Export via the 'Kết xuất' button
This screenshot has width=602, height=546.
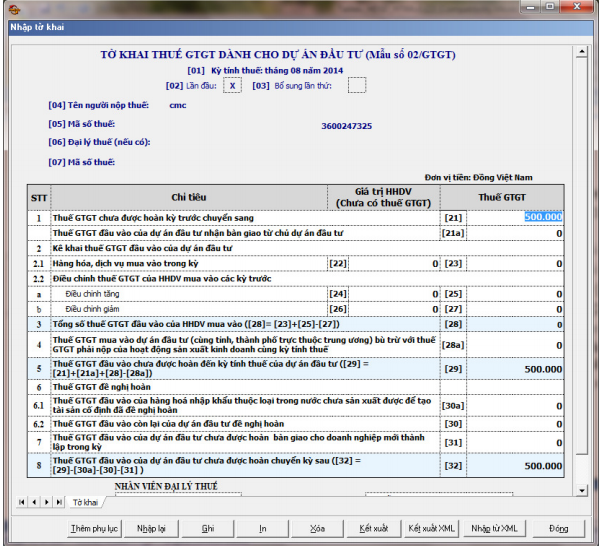pos(373,528)
